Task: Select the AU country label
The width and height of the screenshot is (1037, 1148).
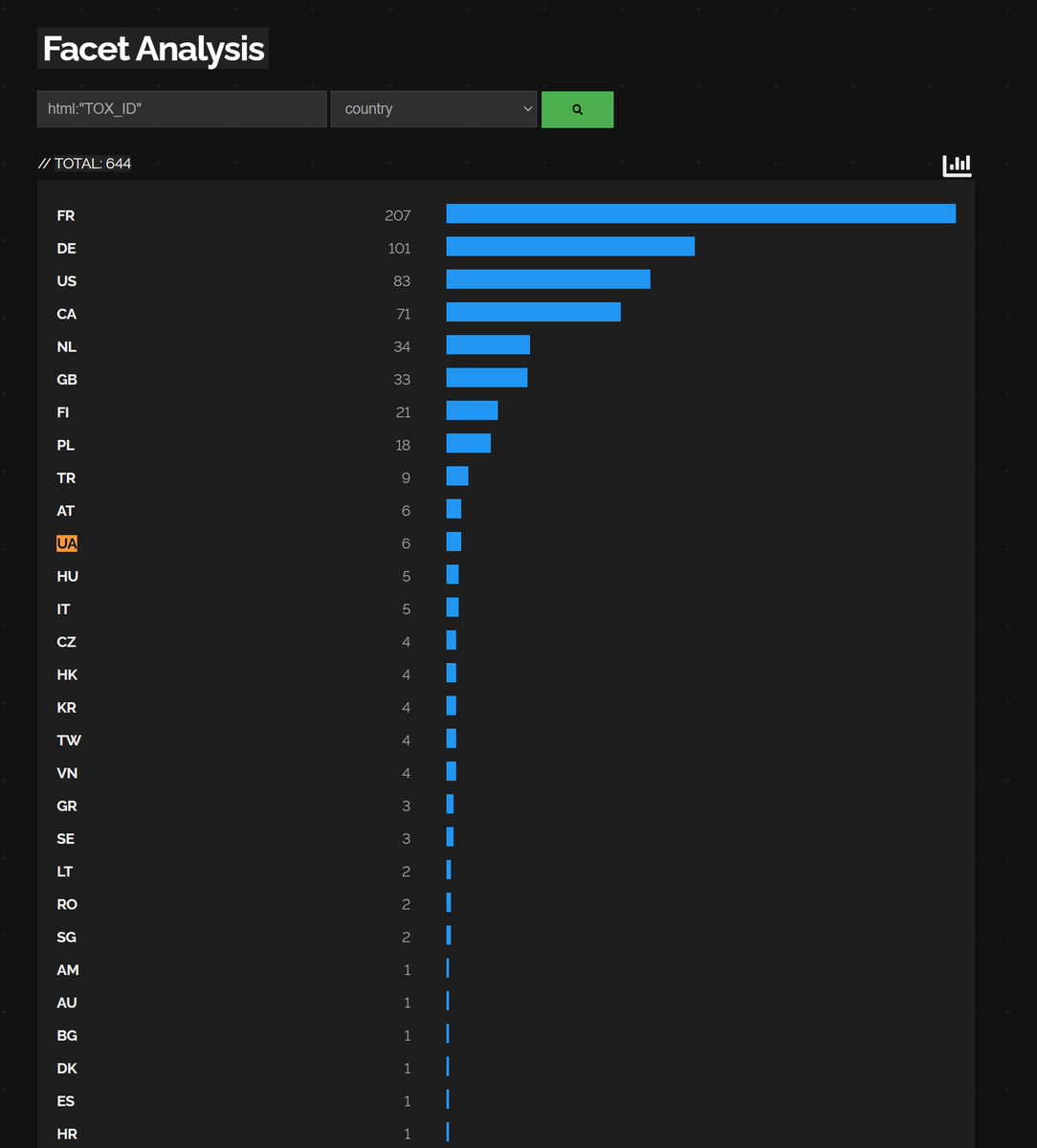Action: pyautogui.click(x=67, y=1003)
